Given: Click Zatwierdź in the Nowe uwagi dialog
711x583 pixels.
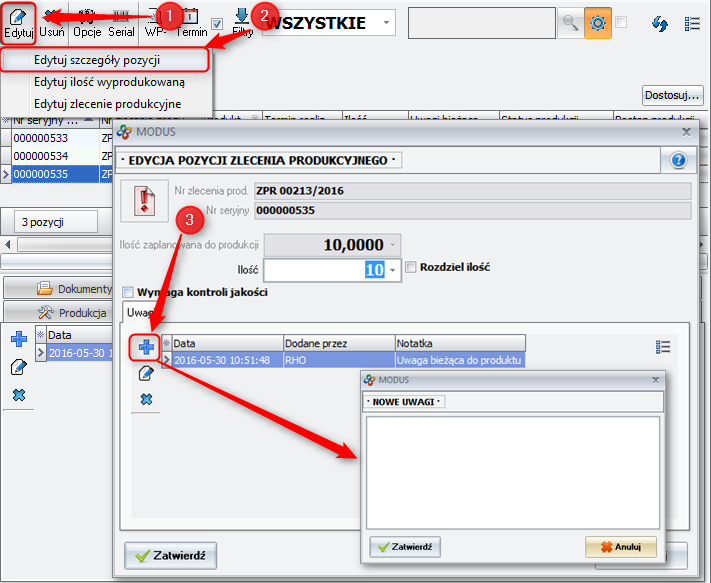Looking at the screenshot, I should (405, 547).
